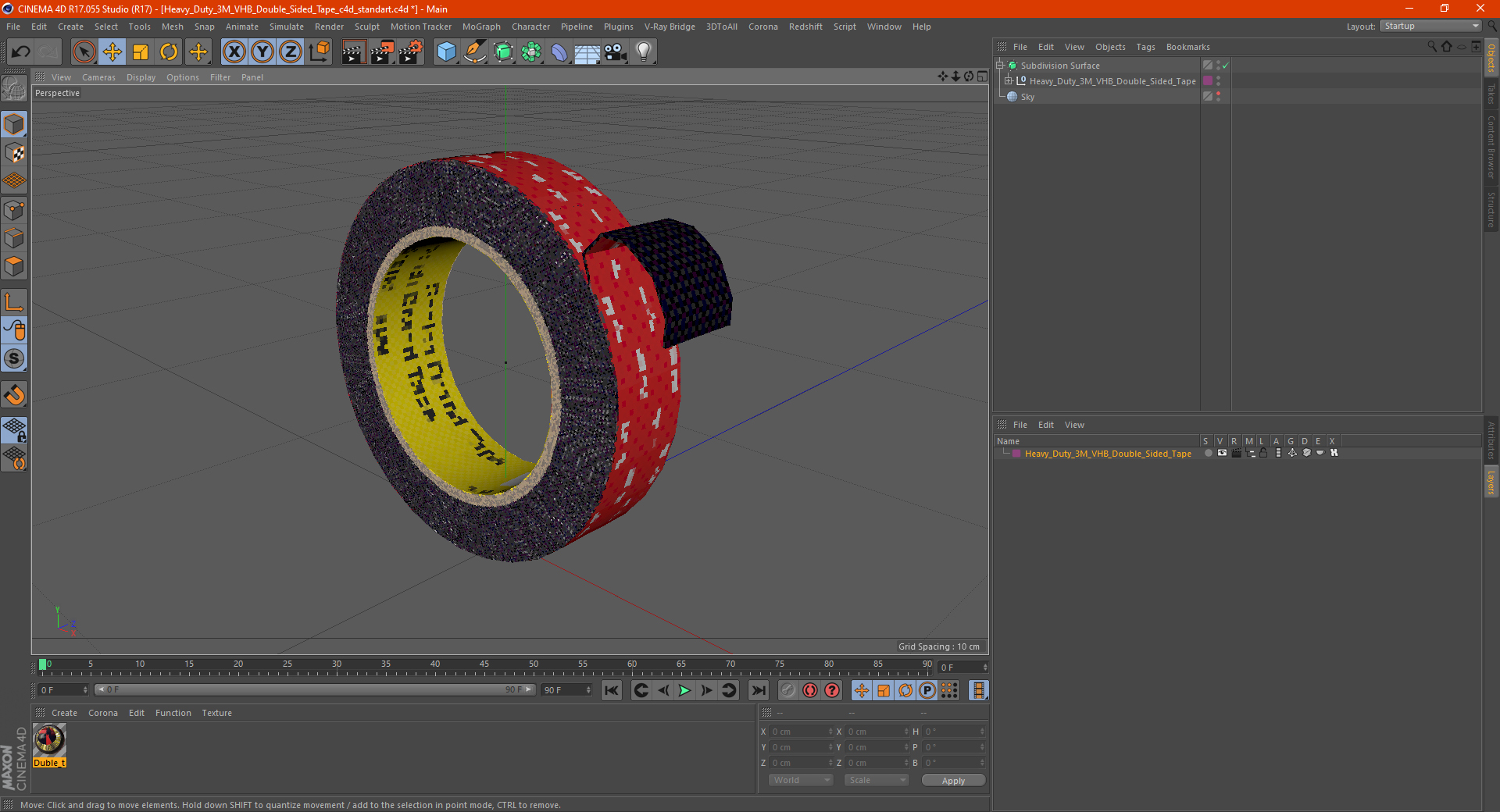Expand the Heavy_Duty_3M_VHB_Double_Sided_Tape object node

click(x=1008, y=81)
